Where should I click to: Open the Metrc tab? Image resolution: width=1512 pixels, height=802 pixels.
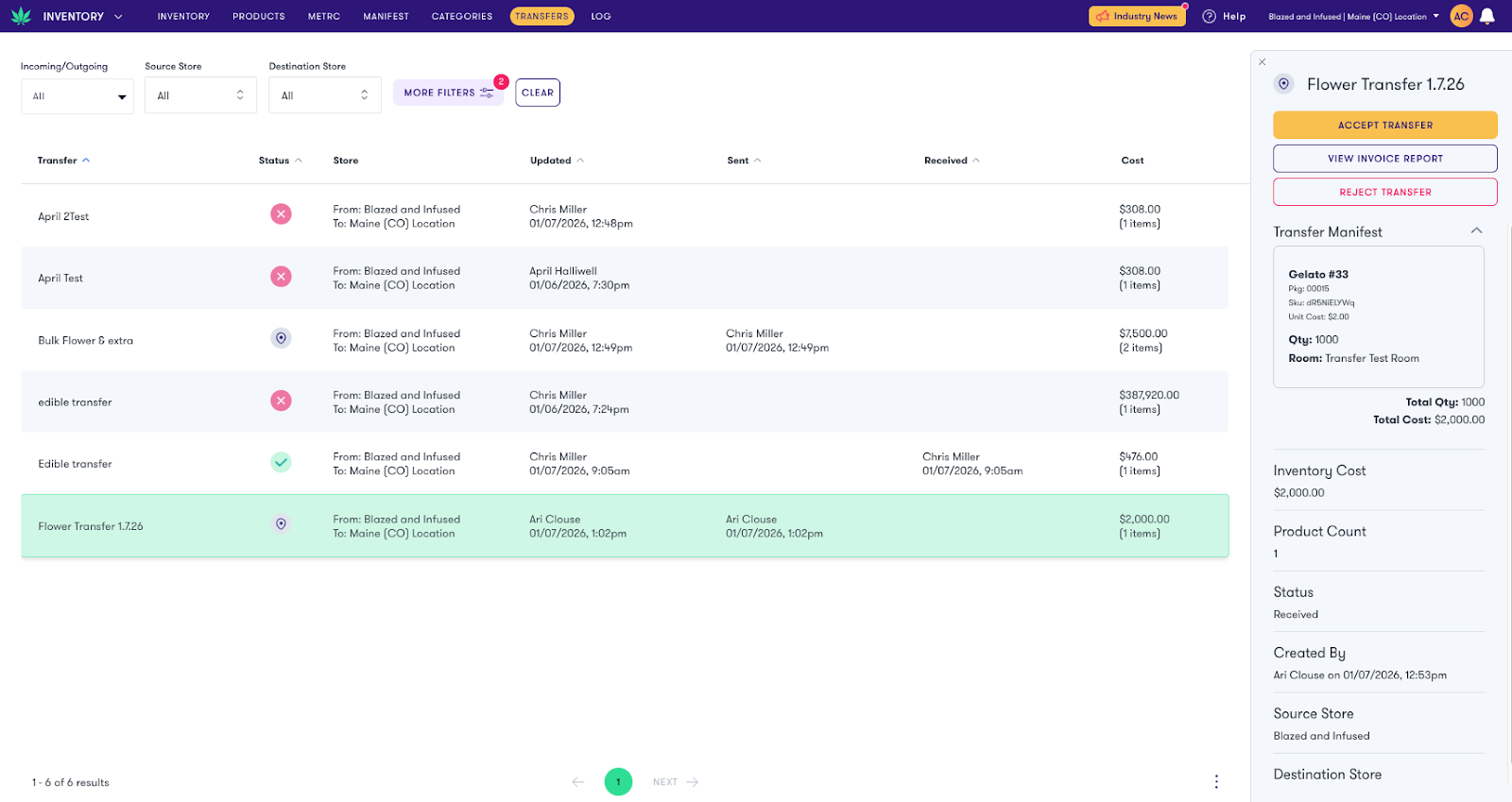(324, 16)
